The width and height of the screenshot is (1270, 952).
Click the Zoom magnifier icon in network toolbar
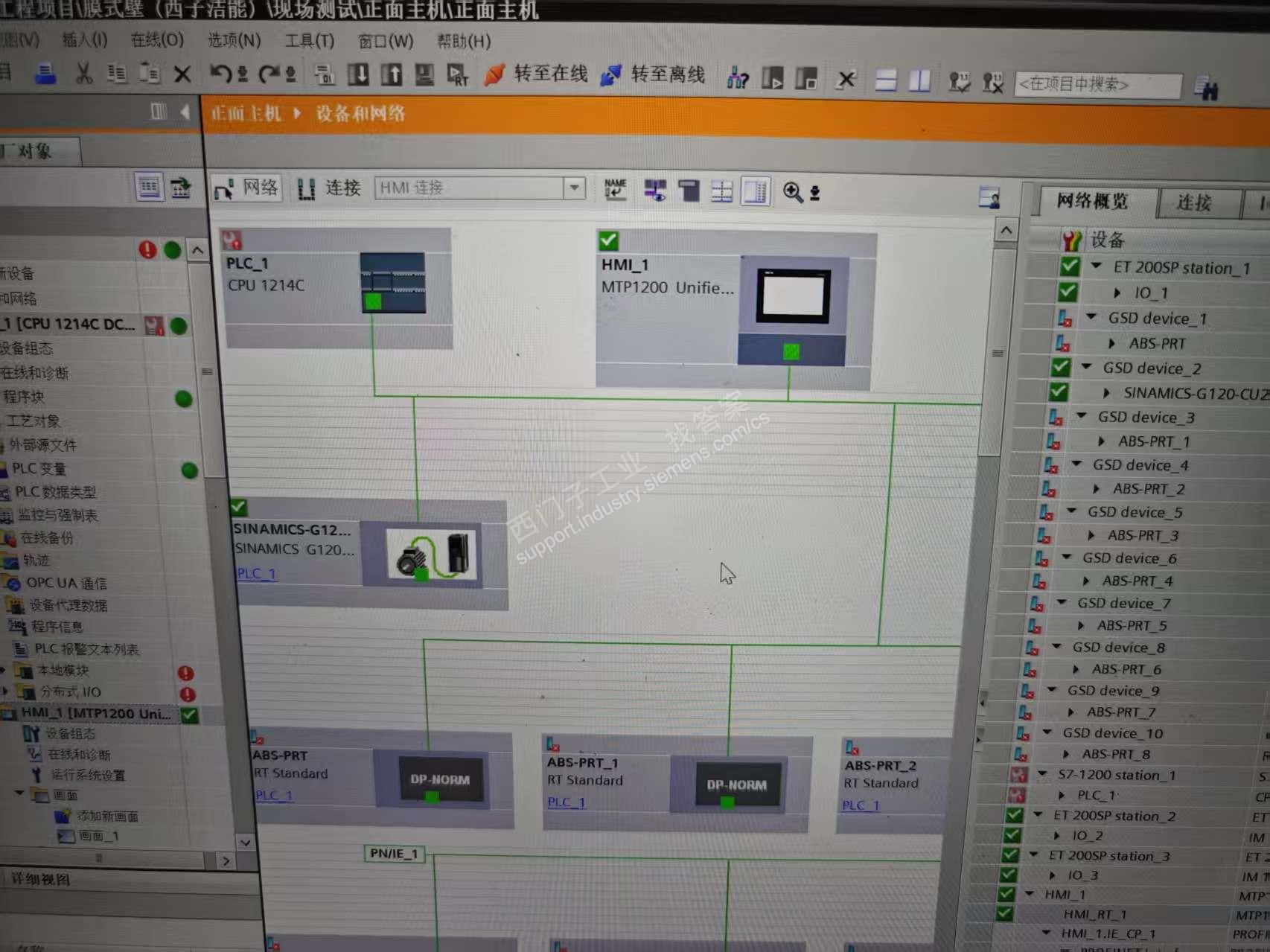pyautogui.click(x=793, y=192)
